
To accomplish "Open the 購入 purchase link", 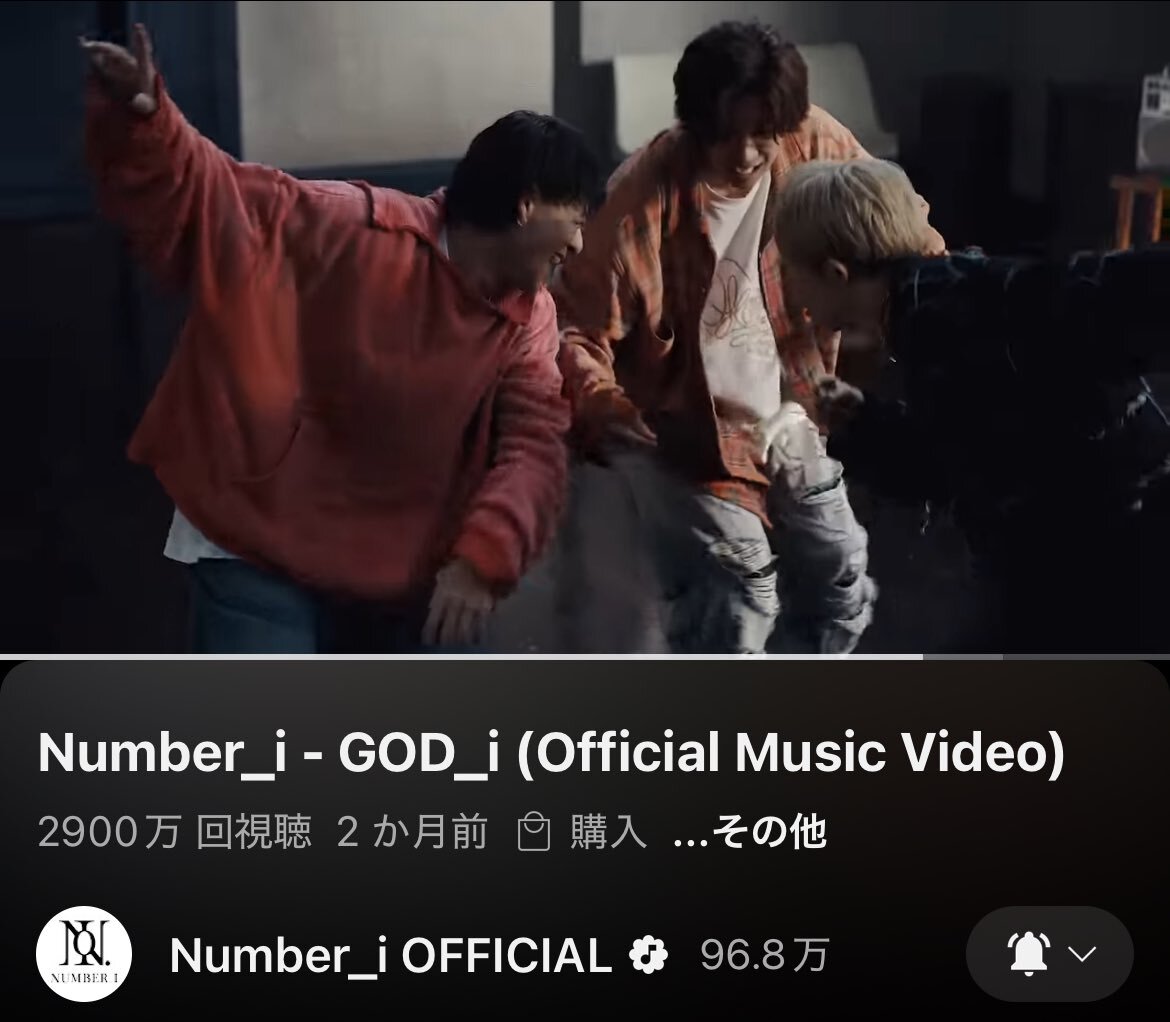I will coord(608,832).
